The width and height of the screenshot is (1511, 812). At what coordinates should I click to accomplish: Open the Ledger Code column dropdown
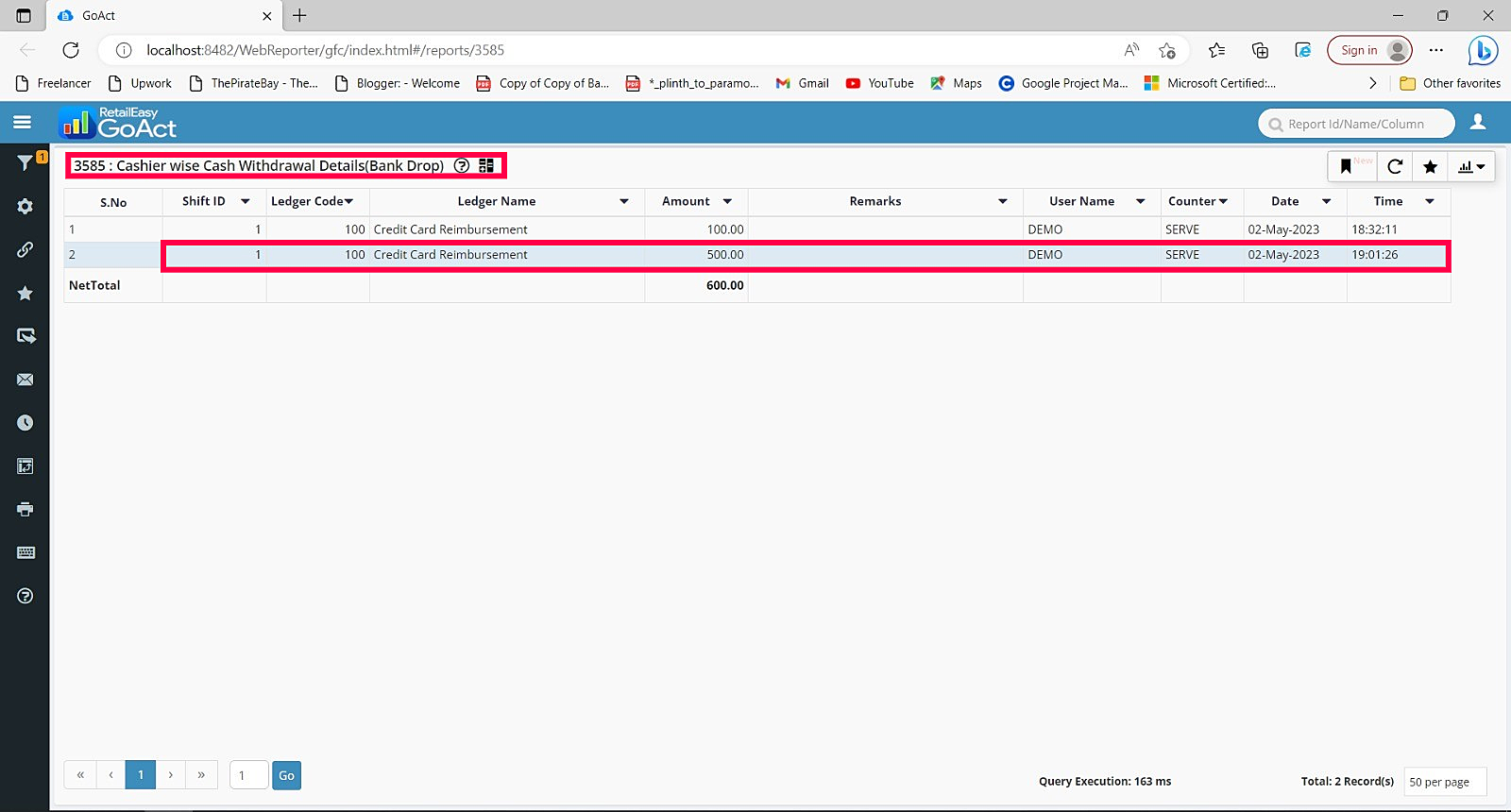click(x=348, y=201)
